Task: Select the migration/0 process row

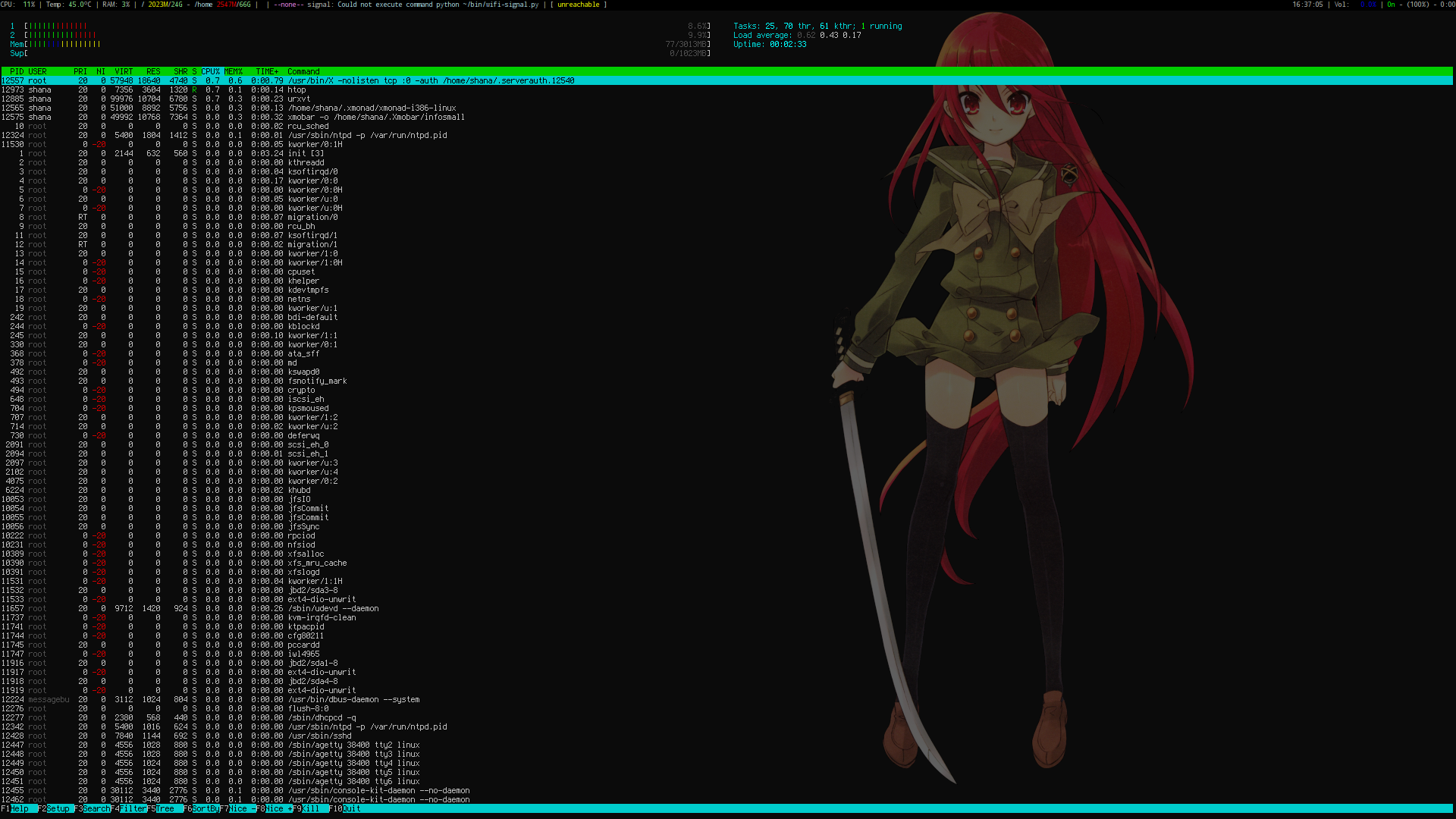Action: (x=726, y=217)
